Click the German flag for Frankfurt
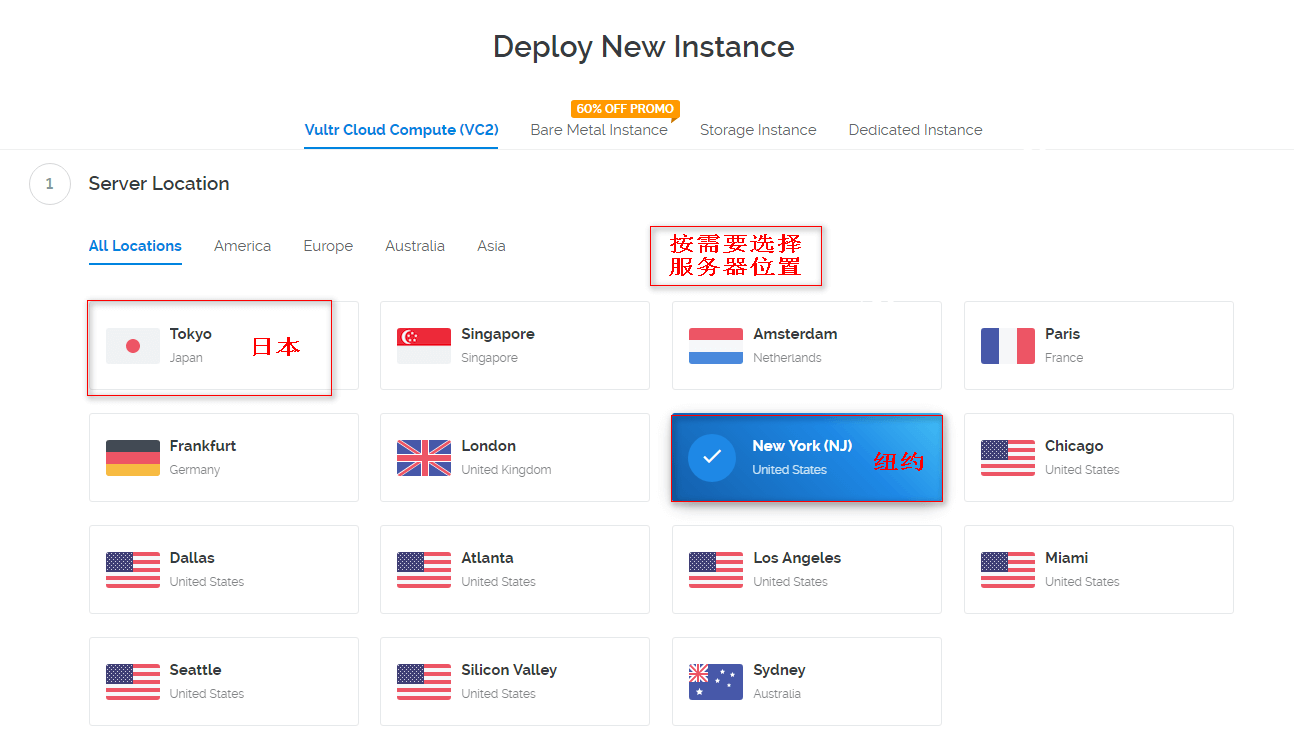The width and height of the screenshot is (1294, 729). (132, 458)
